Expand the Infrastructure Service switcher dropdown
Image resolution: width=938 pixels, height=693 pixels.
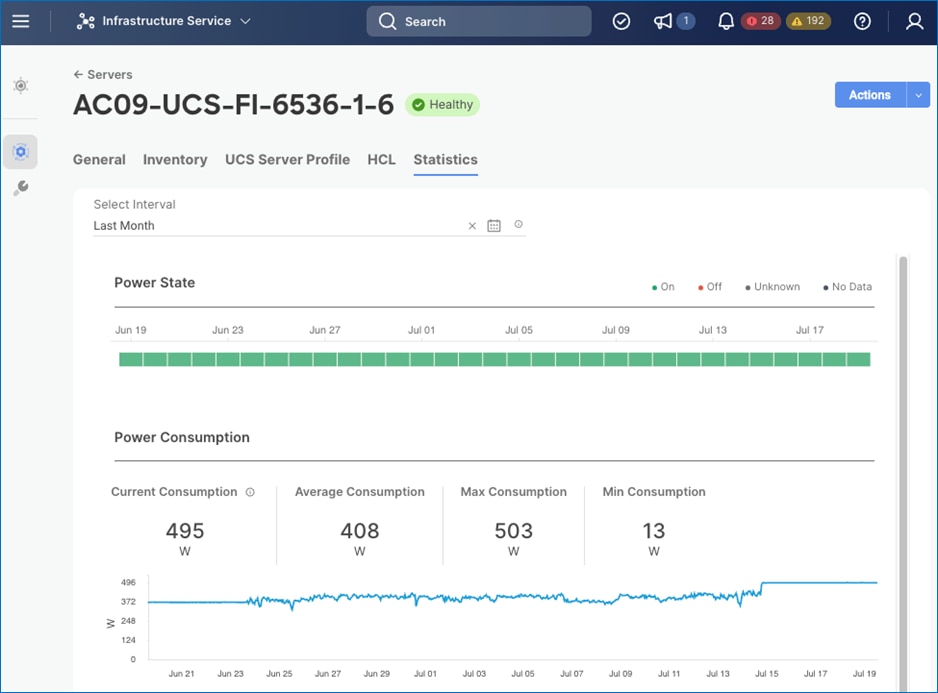tap(245, 21)
